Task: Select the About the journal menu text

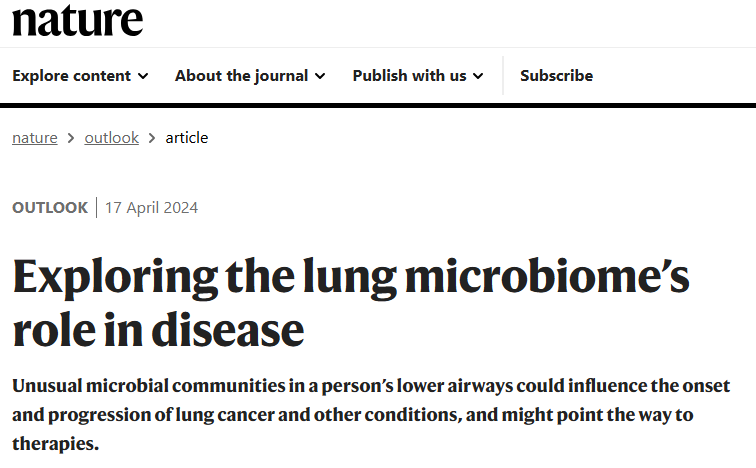Action: click(x=241, y=76)
